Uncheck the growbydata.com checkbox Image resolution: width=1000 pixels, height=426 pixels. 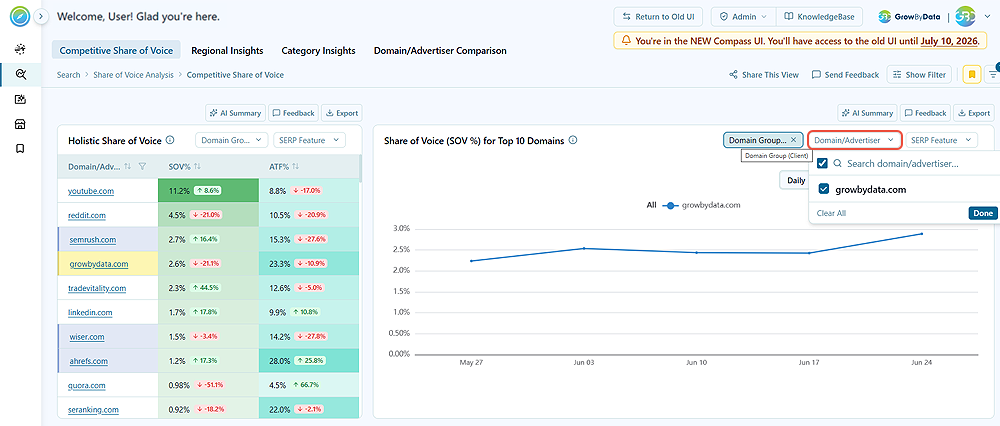click(x=823, y=189)
